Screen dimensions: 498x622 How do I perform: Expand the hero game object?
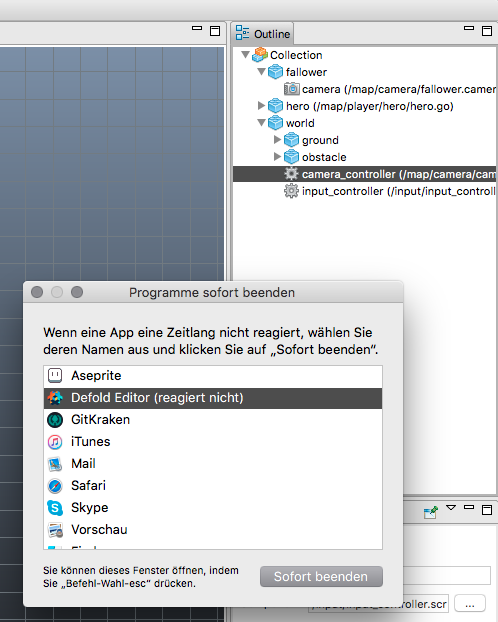click(x=261, y=106)
